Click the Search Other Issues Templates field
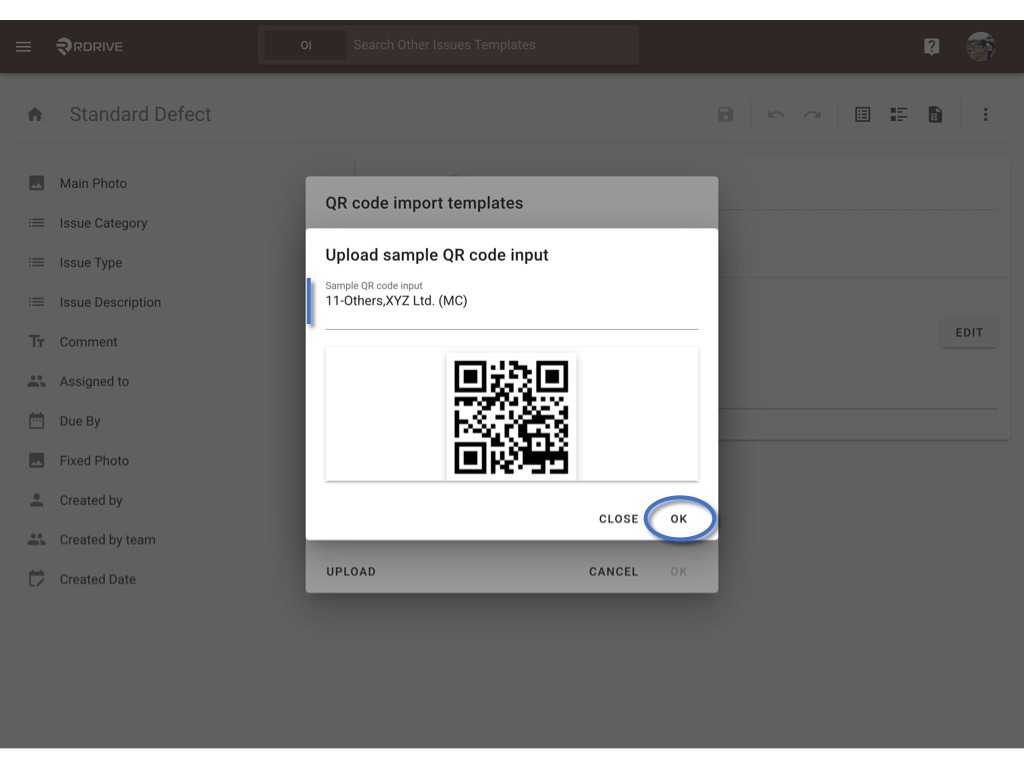Image resolution: width=1024 pixels, height=768 pixels. pyautogui.click(x=493, y=45)
